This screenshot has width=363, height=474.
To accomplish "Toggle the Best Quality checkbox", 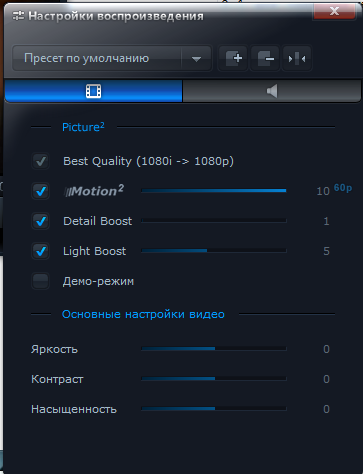I will (x=41, y=161).
